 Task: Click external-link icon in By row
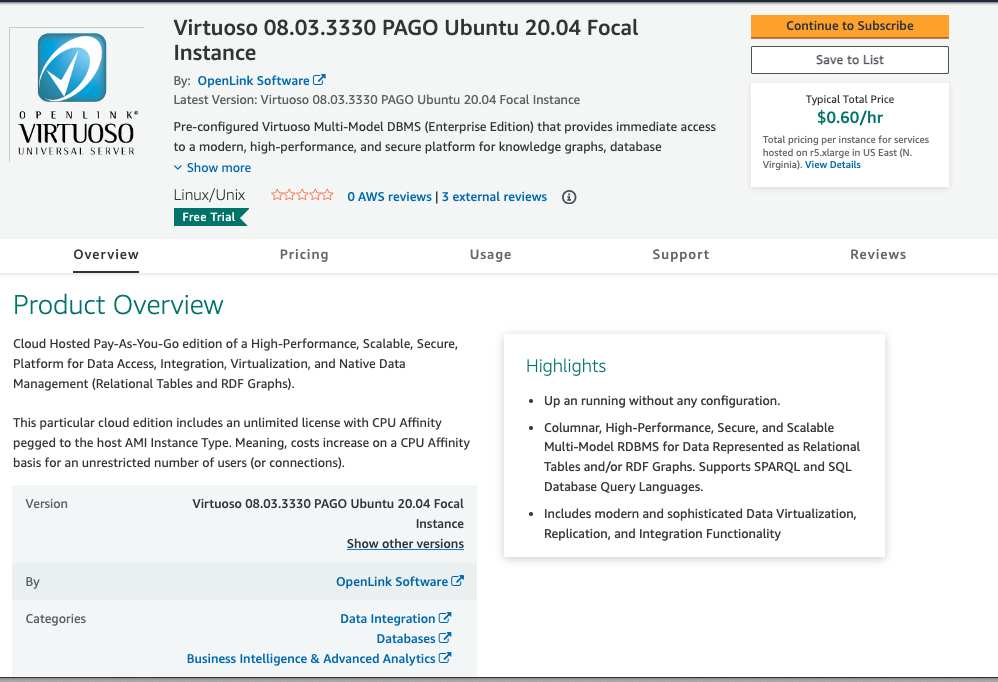coord(458,581)
